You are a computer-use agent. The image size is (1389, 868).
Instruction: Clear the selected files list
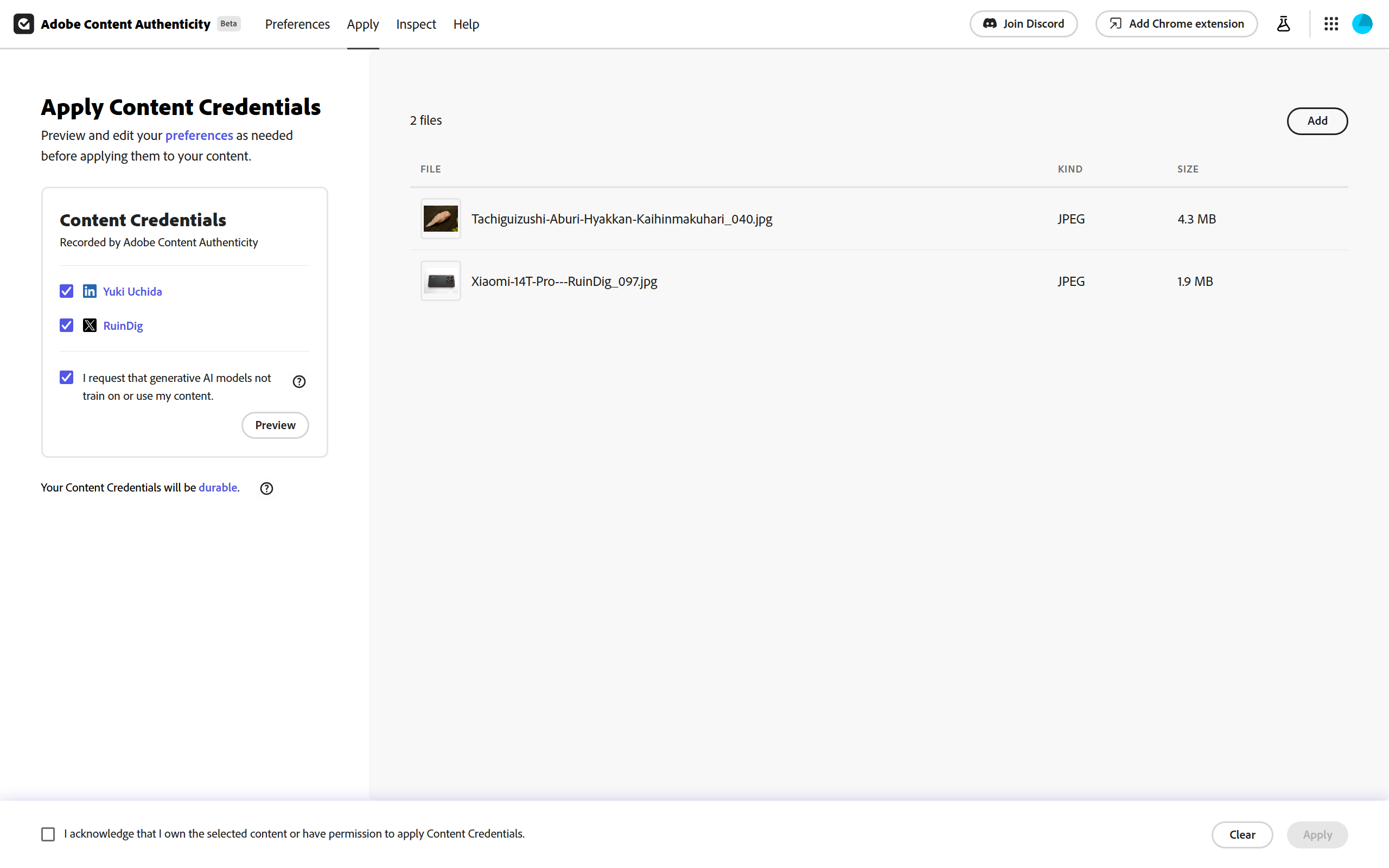1242,835
